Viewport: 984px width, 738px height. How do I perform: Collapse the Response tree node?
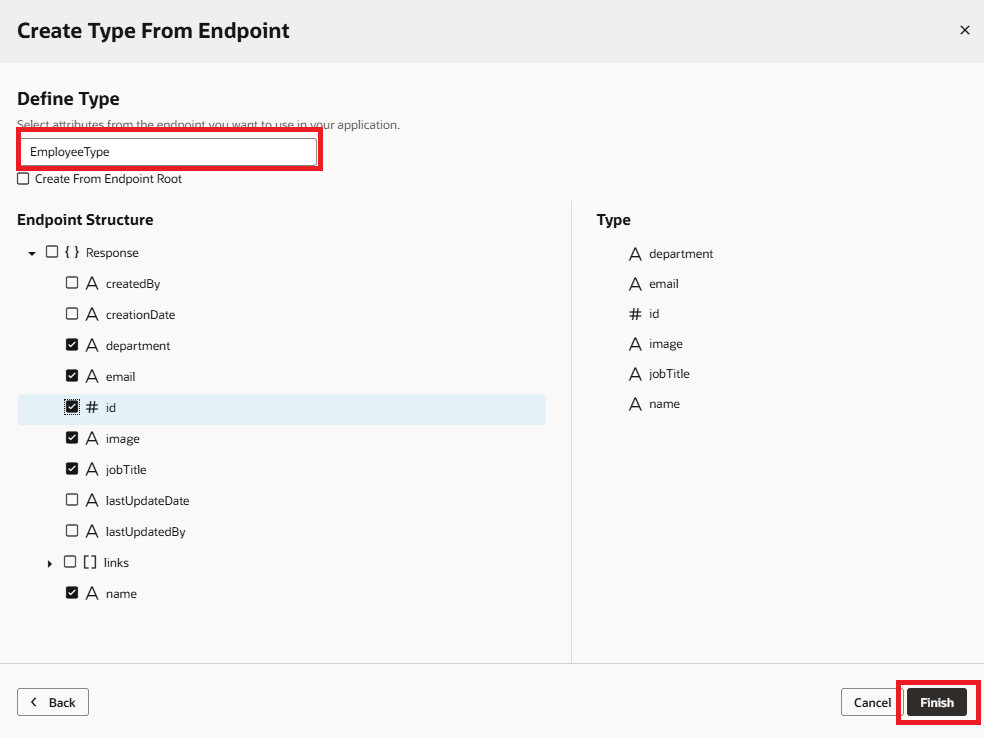[x=32, y=254]
